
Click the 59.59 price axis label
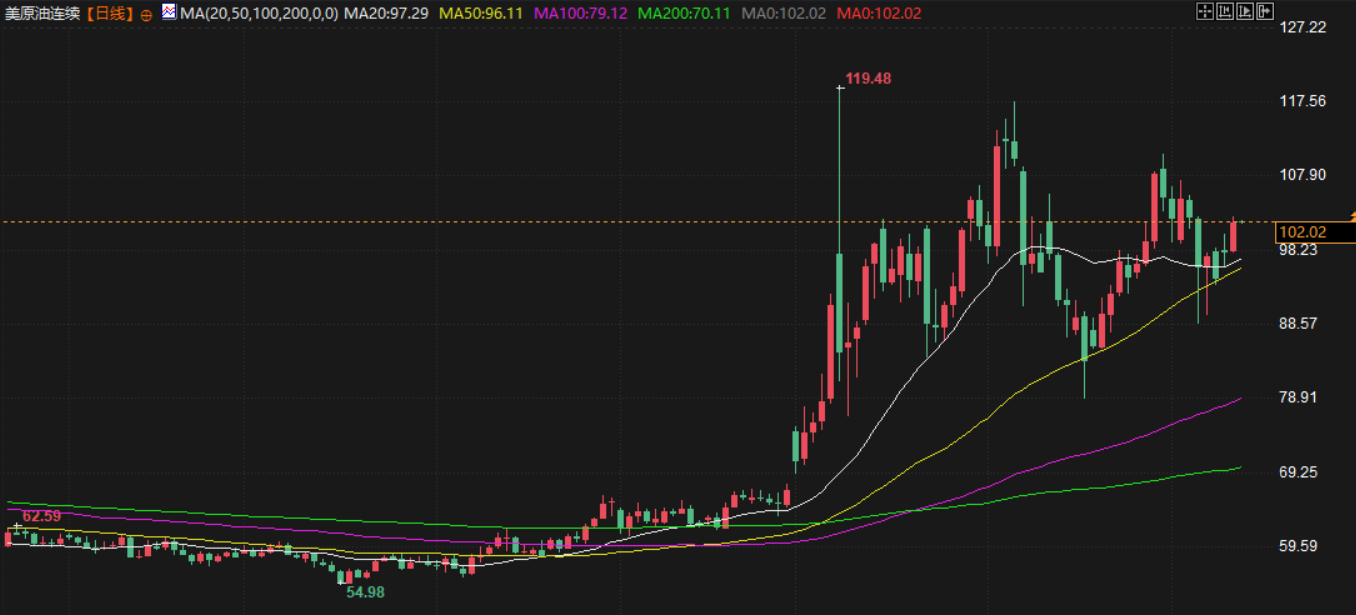pyautogui.click(x=1299, y=546)
